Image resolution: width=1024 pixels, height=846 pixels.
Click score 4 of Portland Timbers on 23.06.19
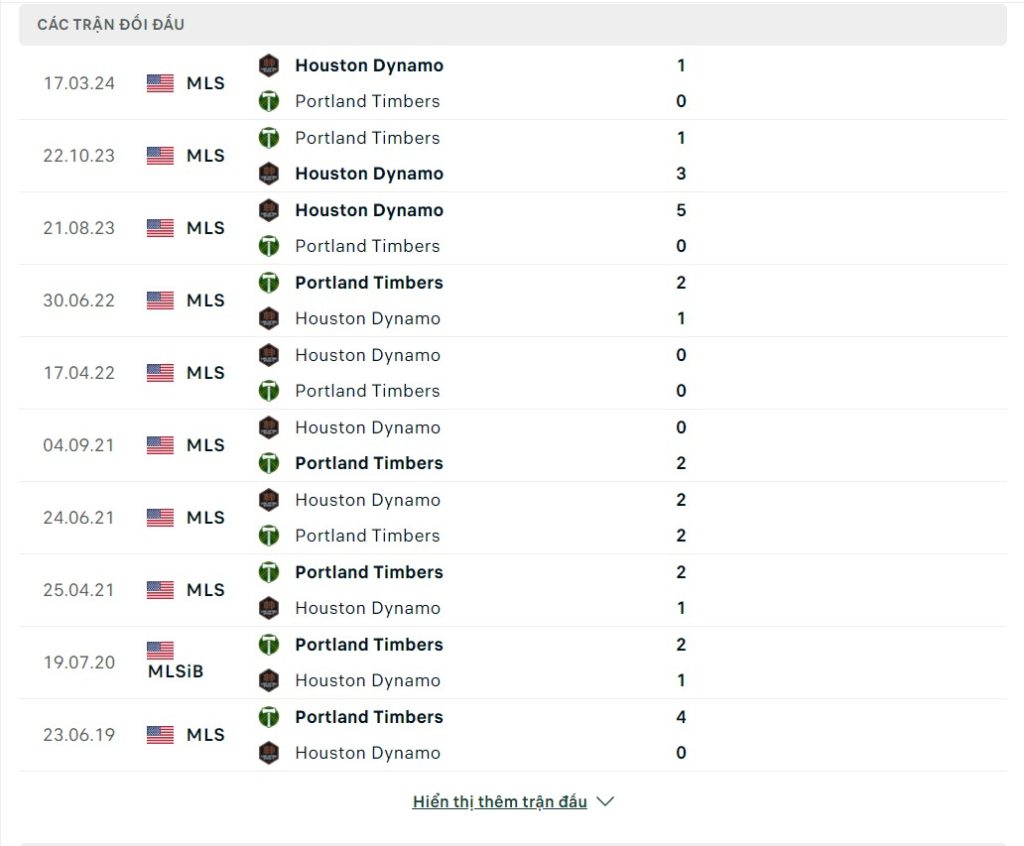pos(681,717)
